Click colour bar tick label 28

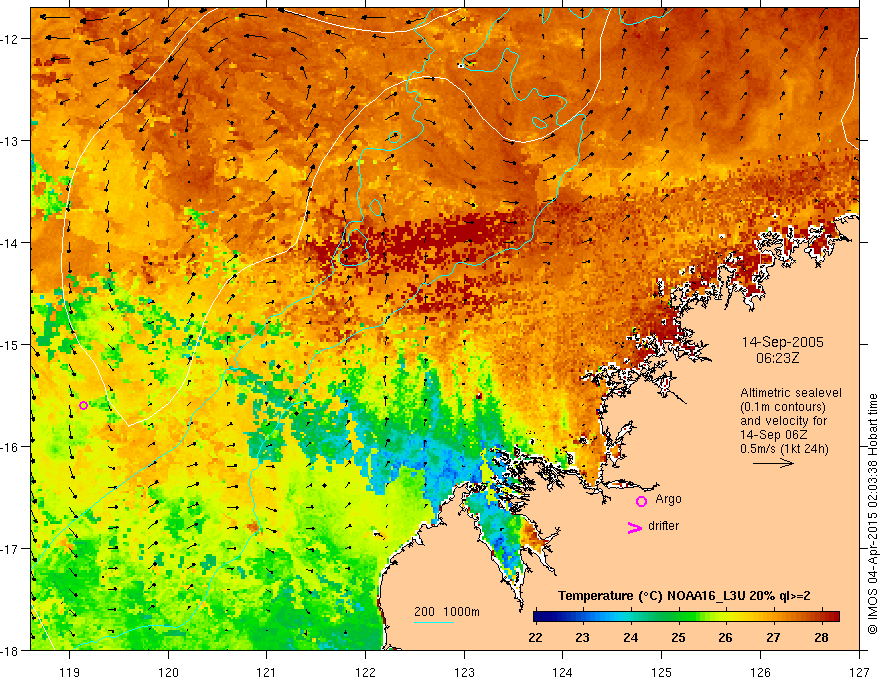coord(821,637)
